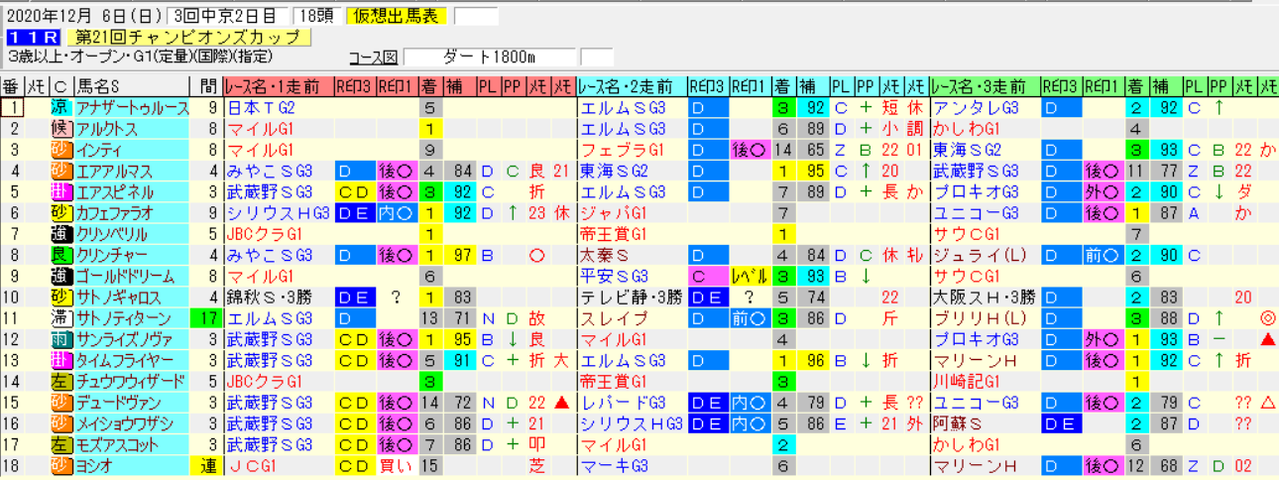Screen dimensions: 1279x480
Task: Open the コース図 course map link
Action: click(373, 57)
